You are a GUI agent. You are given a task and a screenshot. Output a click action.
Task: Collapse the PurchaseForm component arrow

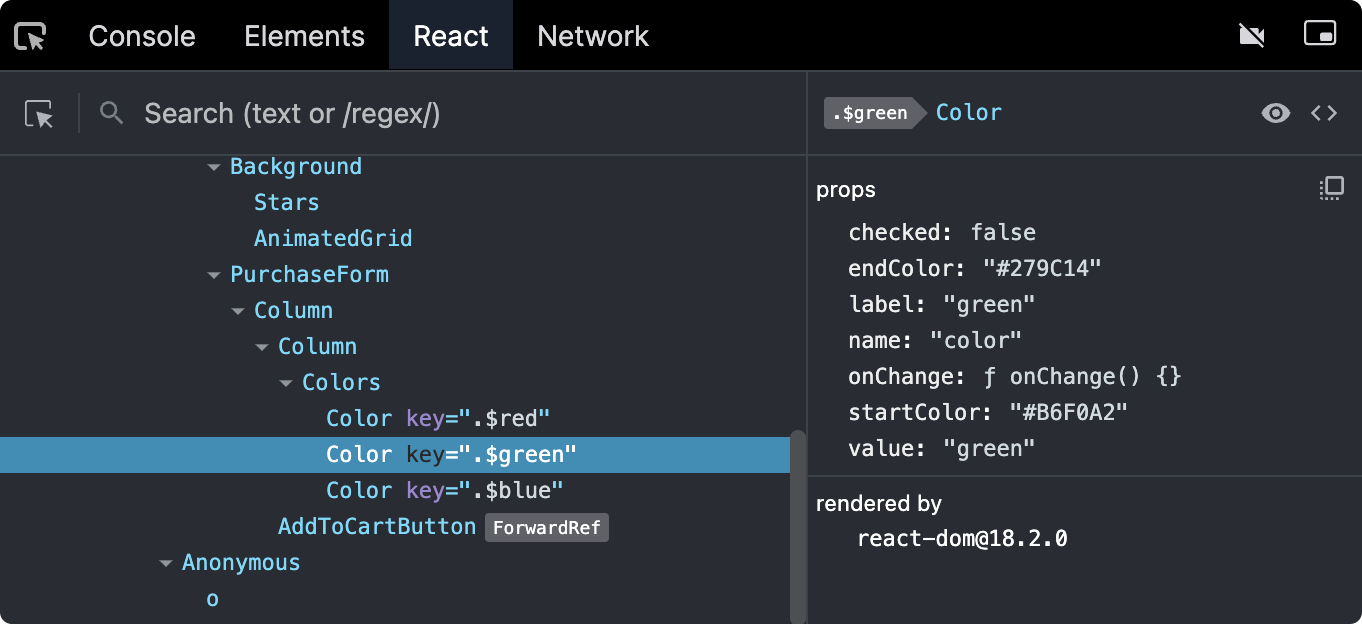point(214,275)
